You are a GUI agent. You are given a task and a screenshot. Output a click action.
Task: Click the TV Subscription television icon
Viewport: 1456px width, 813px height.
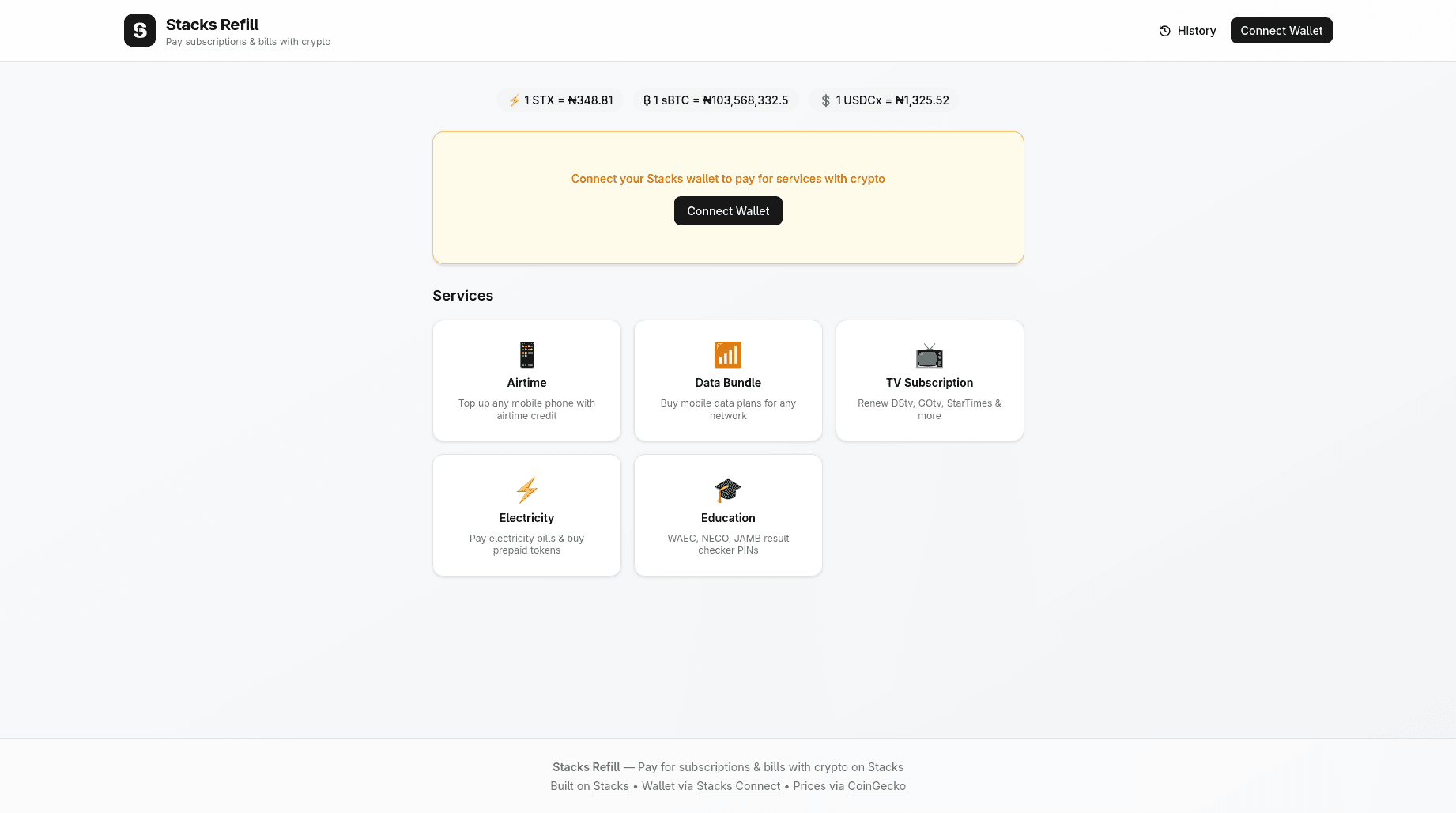(x=930, y=356)
